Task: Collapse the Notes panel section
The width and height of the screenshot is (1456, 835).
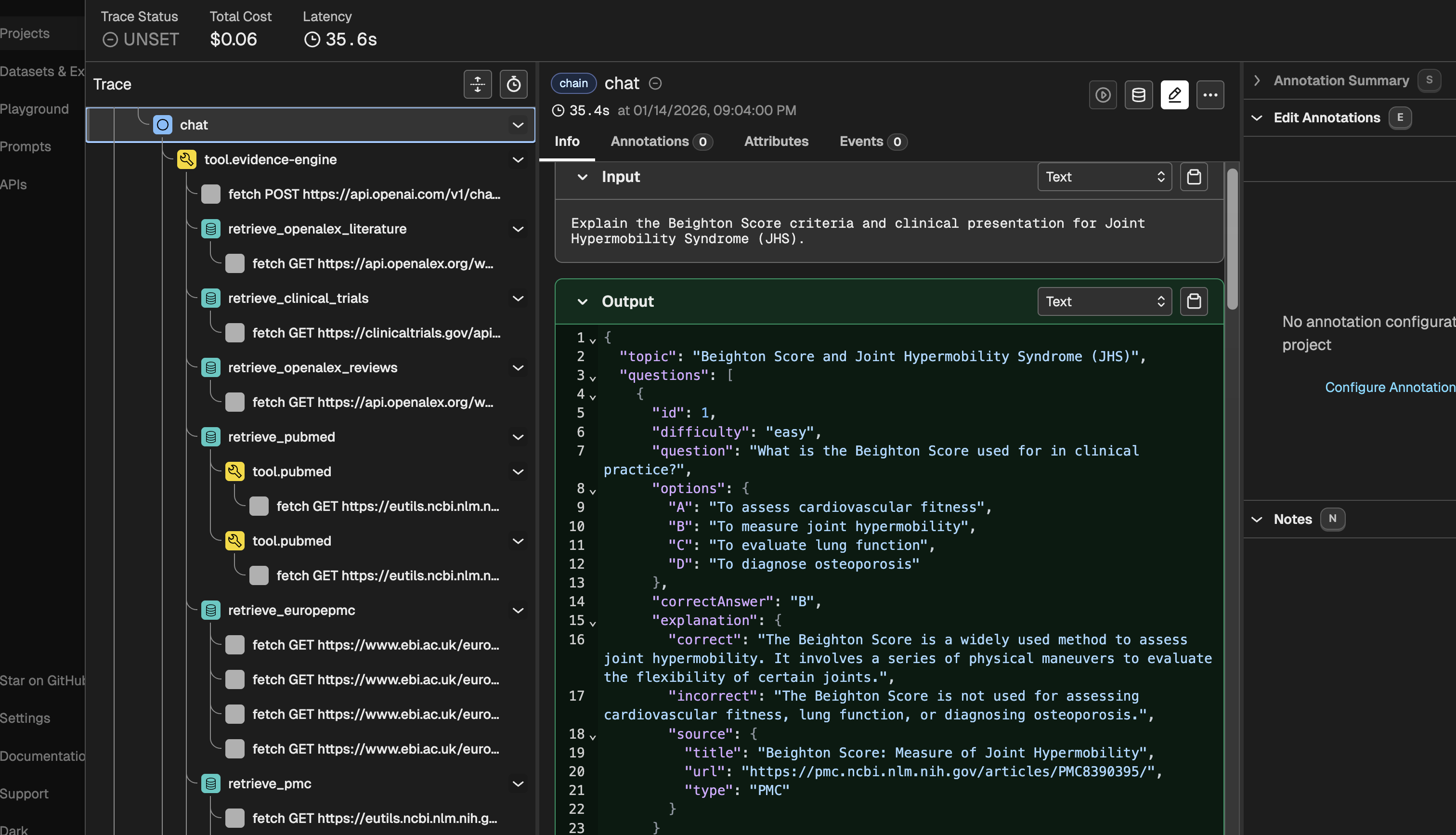Action: tap(1257, 519)
